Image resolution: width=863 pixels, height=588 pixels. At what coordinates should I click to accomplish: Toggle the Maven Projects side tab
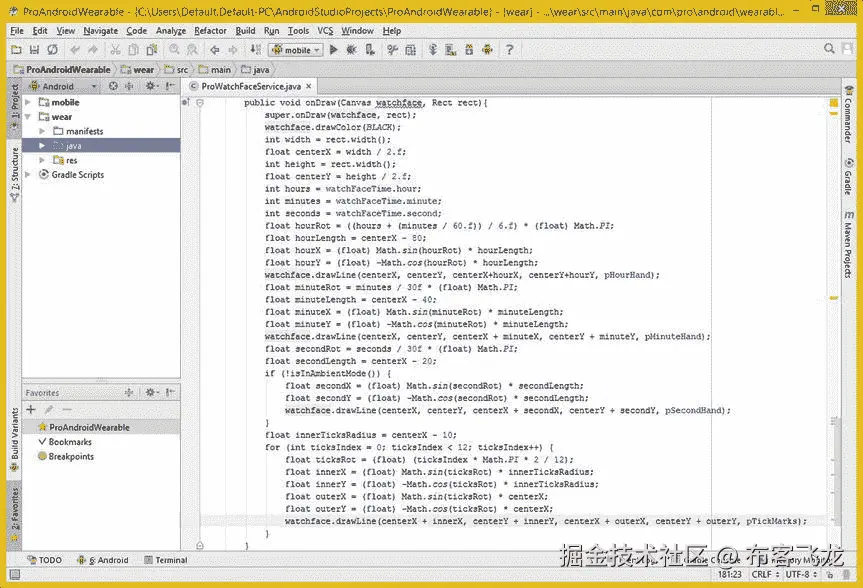(848, 243)
